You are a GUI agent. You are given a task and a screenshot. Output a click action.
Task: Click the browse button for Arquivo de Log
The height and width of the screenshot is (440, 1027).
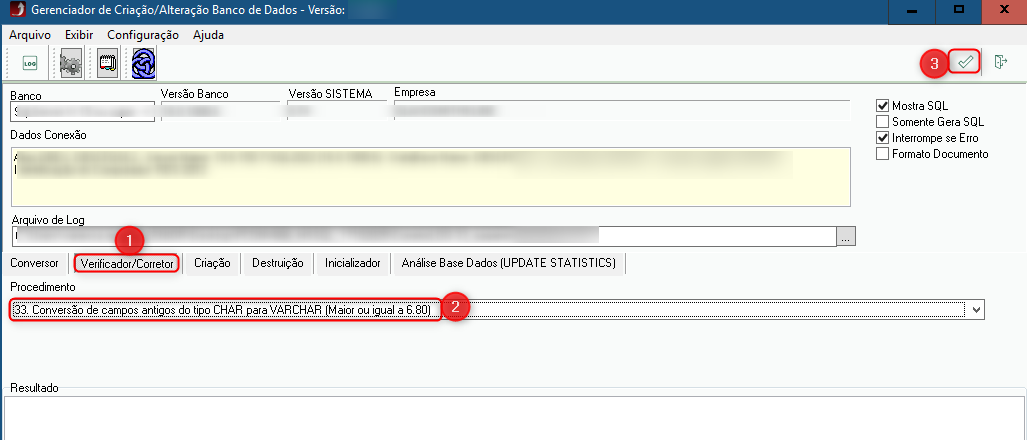pos(847,237)
